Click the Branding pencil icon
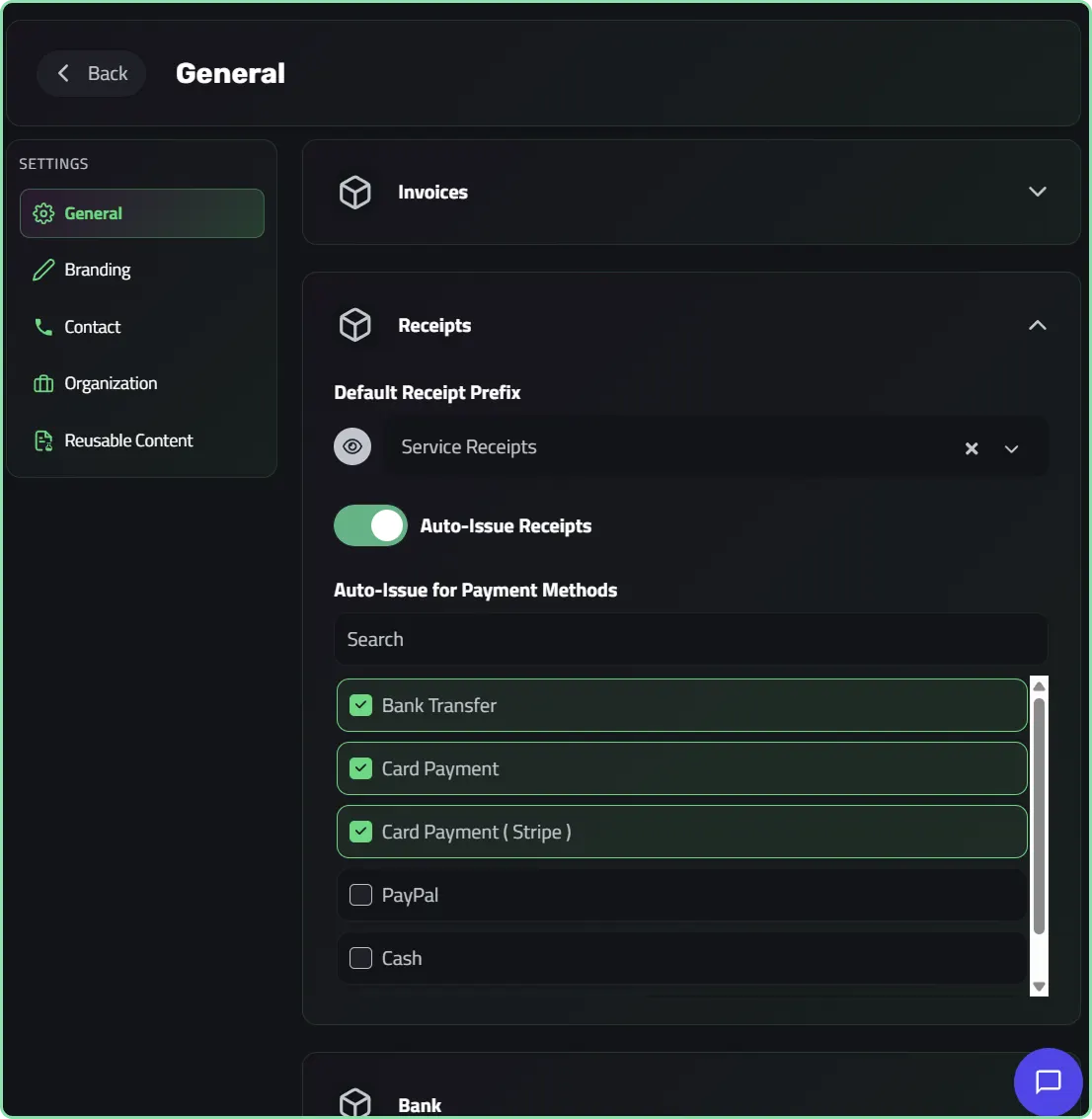Image resolution: width=1092 pixels, height=1119 pixels. (43, 270)
